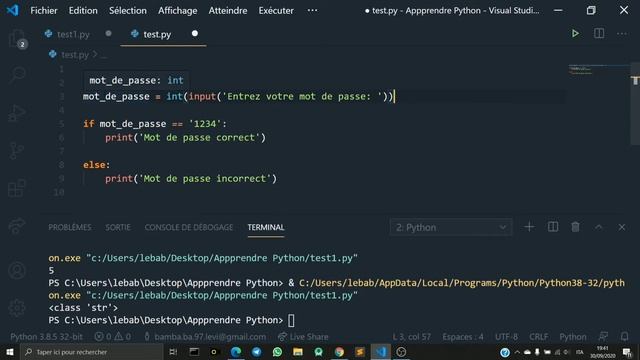Expand the overflow menu ellipsis in menu bar

[x=312, y=10]
